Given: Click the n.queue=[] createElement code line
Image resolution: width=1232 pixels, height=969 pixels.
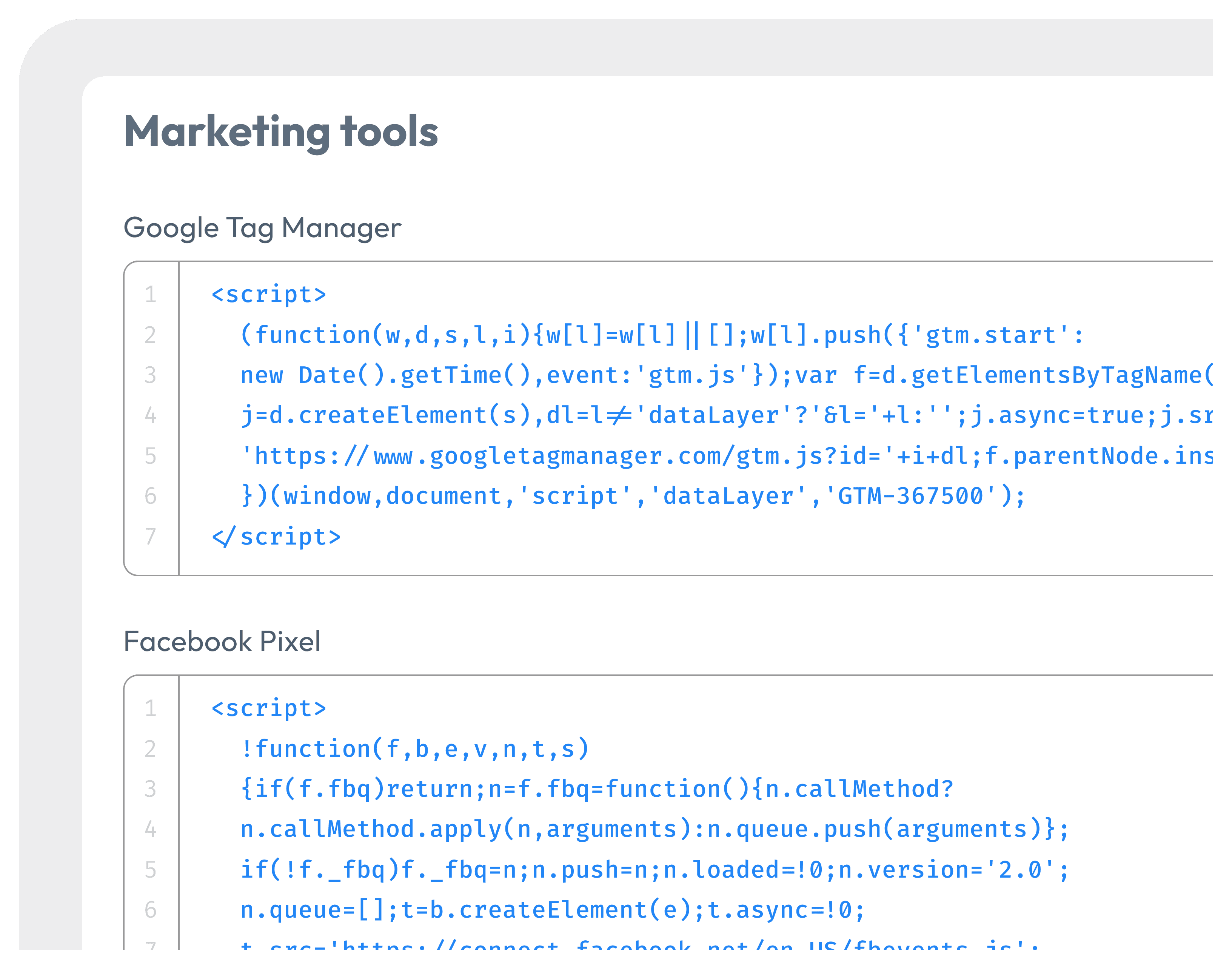Looking at the screenshot, I should tap(552, 910).
